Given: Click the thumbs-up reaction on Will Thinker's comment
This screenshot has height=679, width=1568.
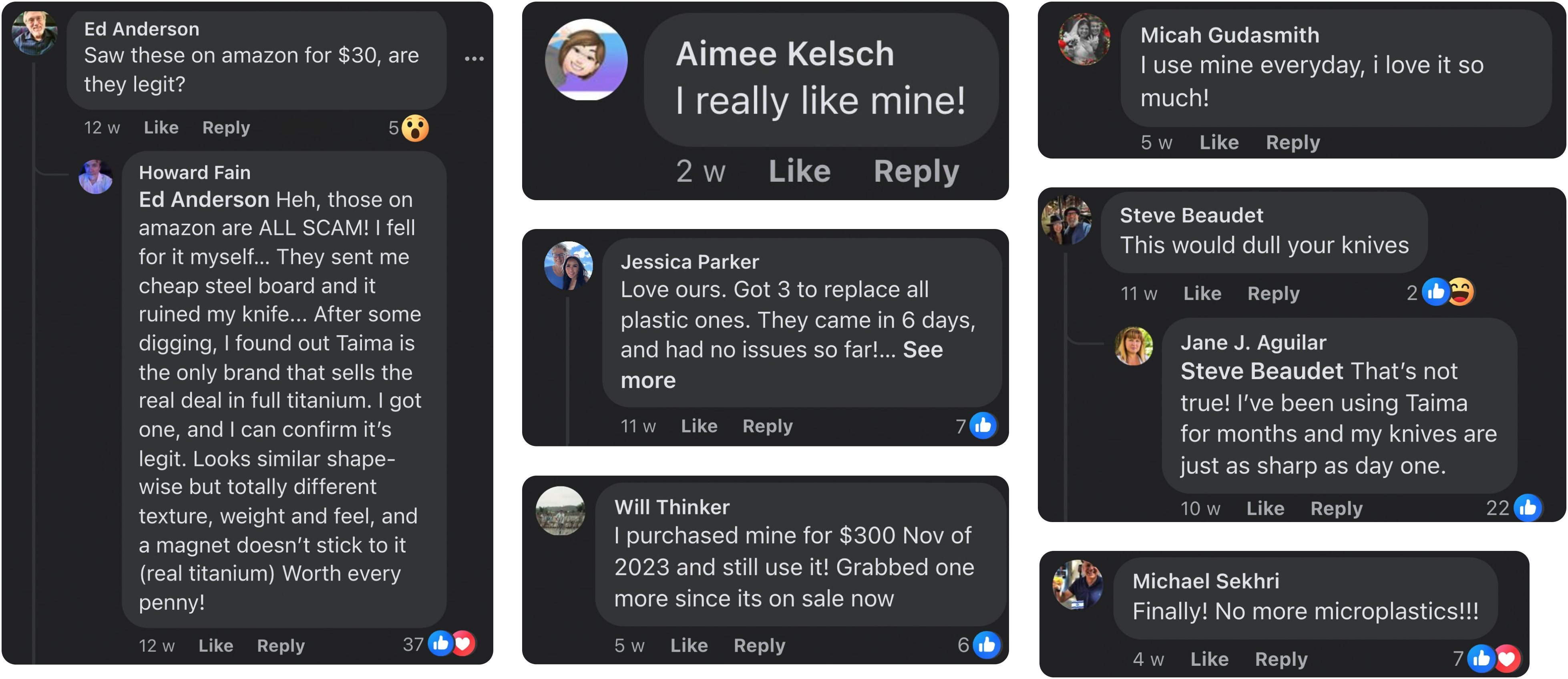Looking at the screenshot, I should tap(986, 645).
